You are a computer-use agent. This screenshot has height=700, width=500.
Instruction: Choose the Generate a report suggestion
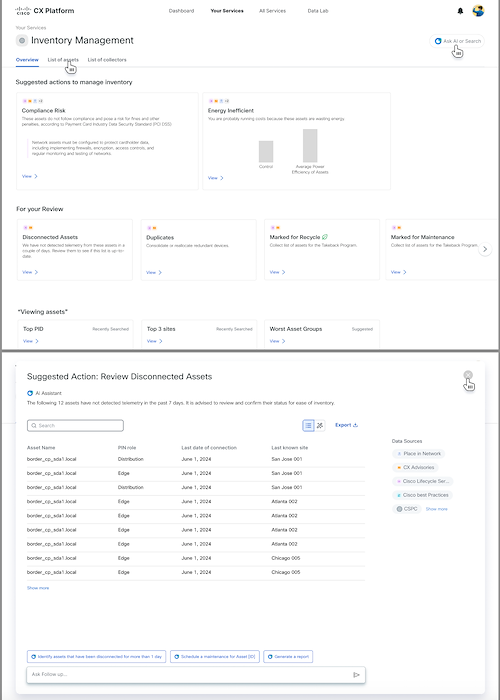pyautogui.click(x=288, y=657)
